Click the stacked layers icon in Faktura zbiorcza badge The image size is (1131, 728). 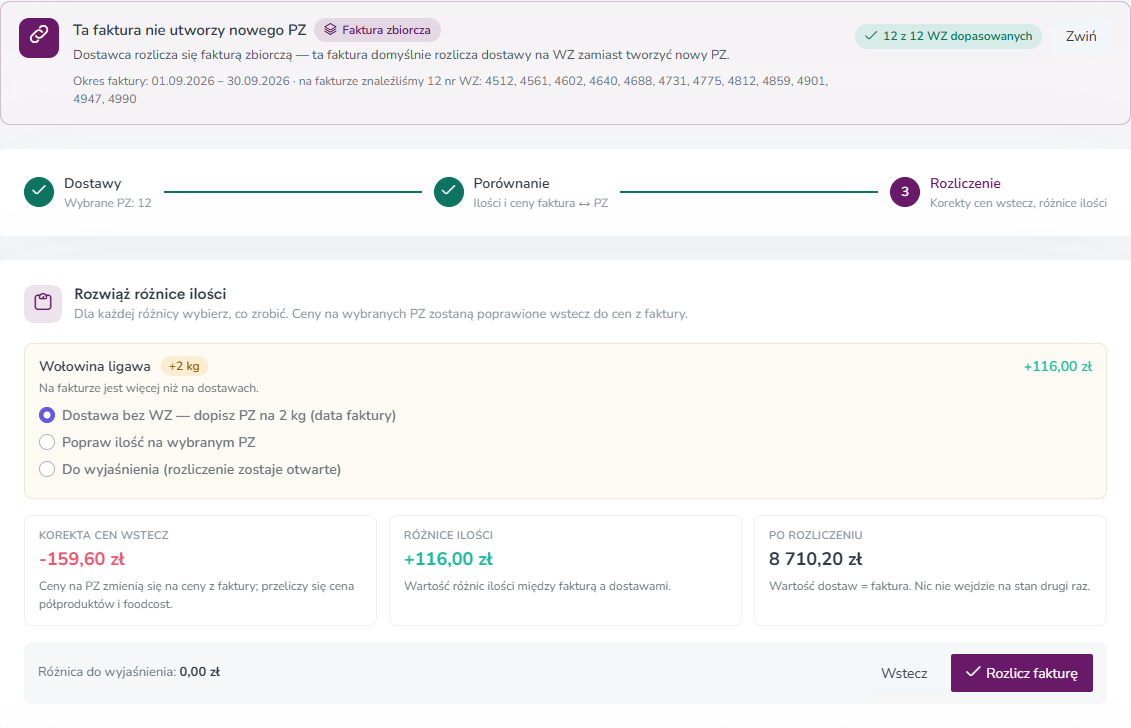(330, 30)
